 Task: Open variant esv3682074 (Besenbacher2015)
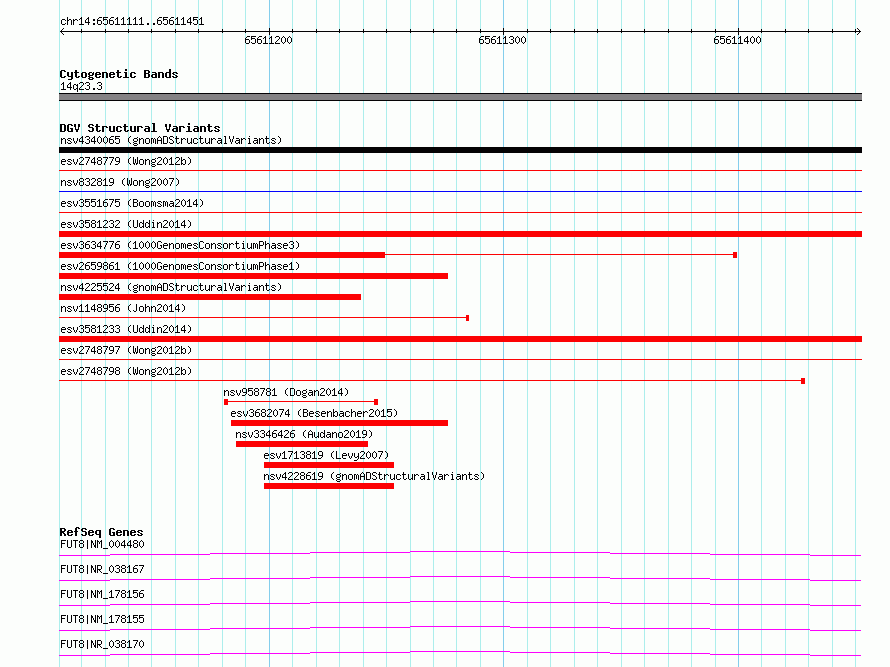[314, 413]
